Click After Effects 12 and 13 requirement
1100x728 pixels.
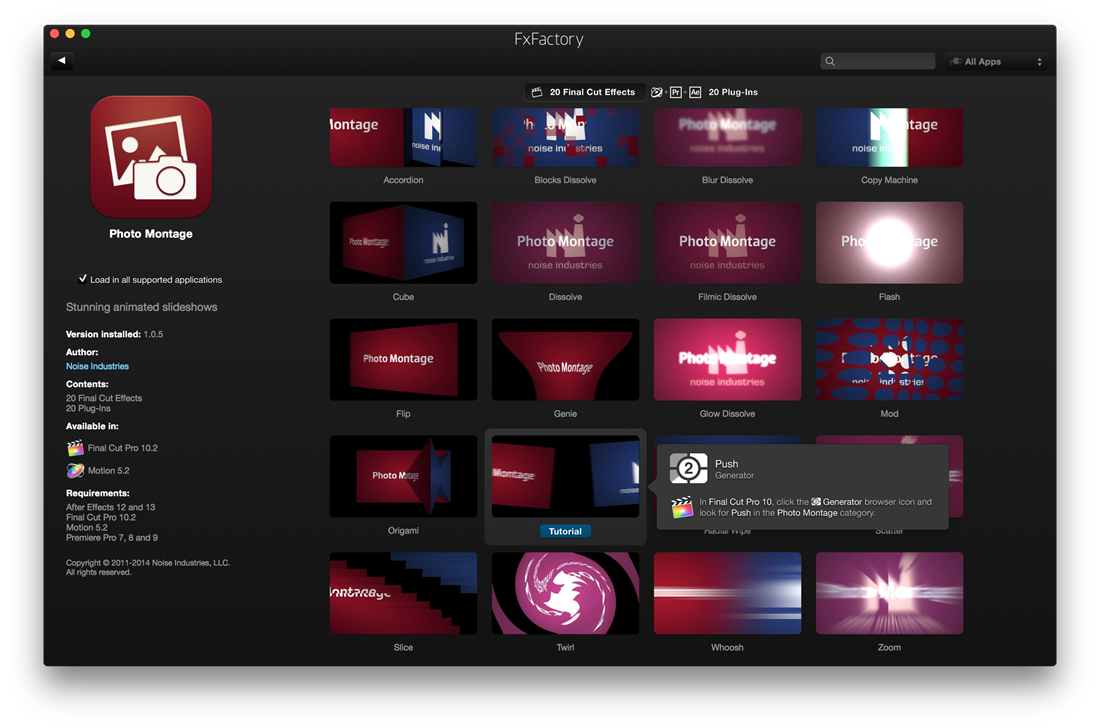coord(111,507)
